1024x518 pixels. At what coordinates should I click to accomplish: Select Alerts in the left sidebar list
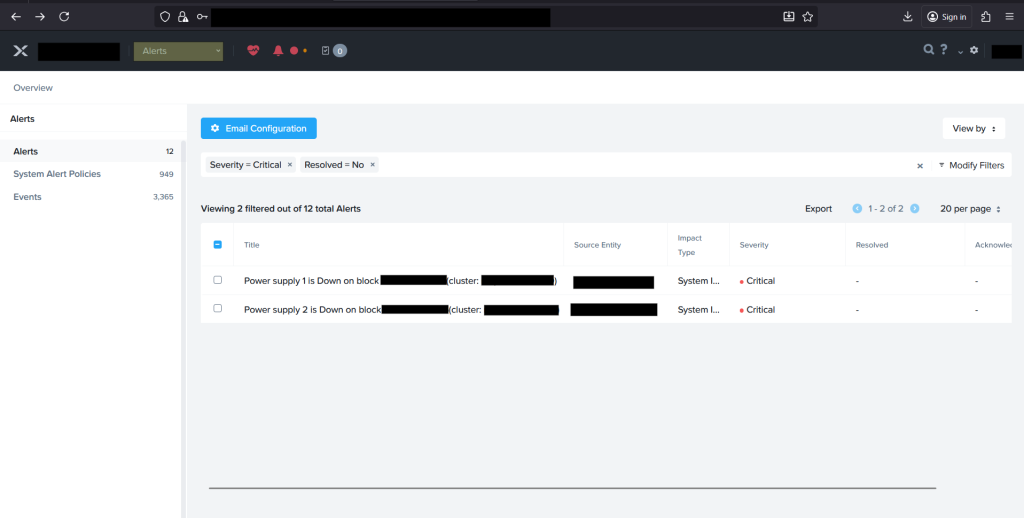click(x=93, y=151)
